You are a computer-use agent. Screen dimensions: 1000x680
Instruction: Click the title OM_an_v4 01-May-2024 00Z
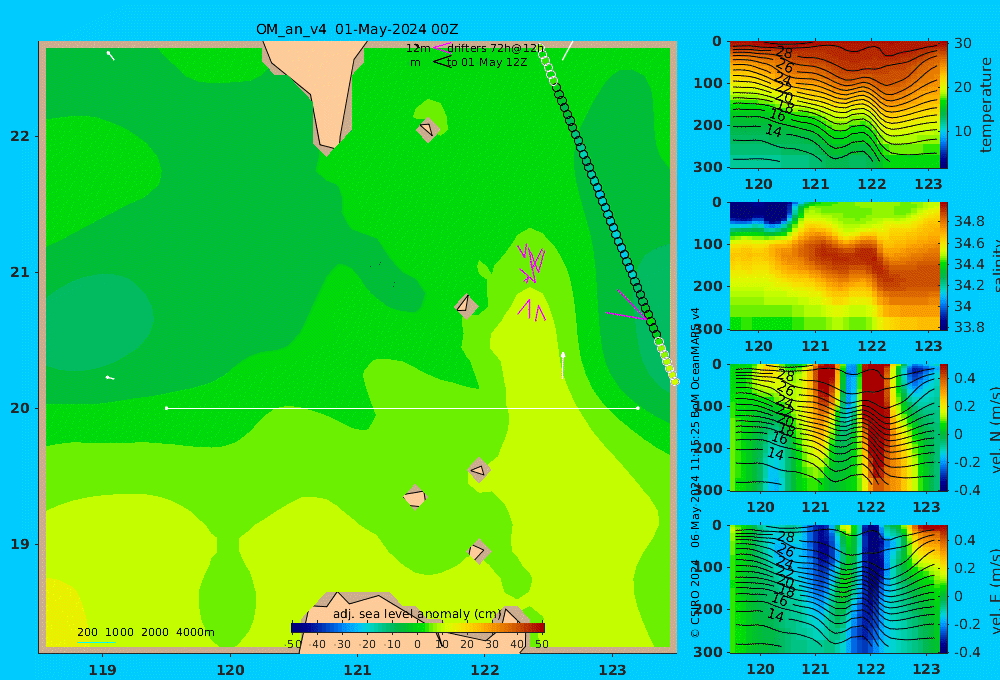pyautogui.click(x=357, y=29)
